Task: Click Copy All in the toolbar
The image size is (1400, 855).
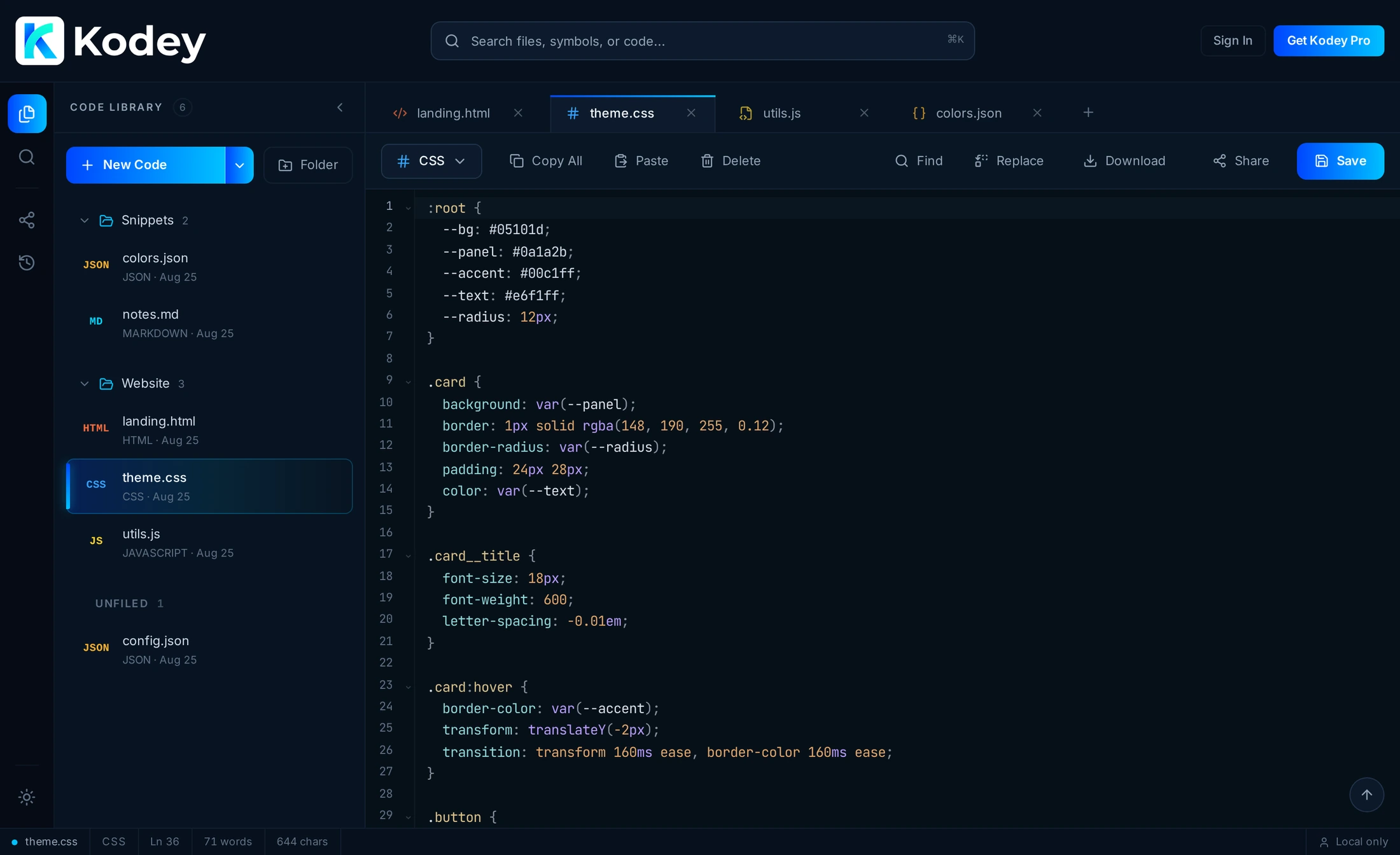Action: coord(546,161)
